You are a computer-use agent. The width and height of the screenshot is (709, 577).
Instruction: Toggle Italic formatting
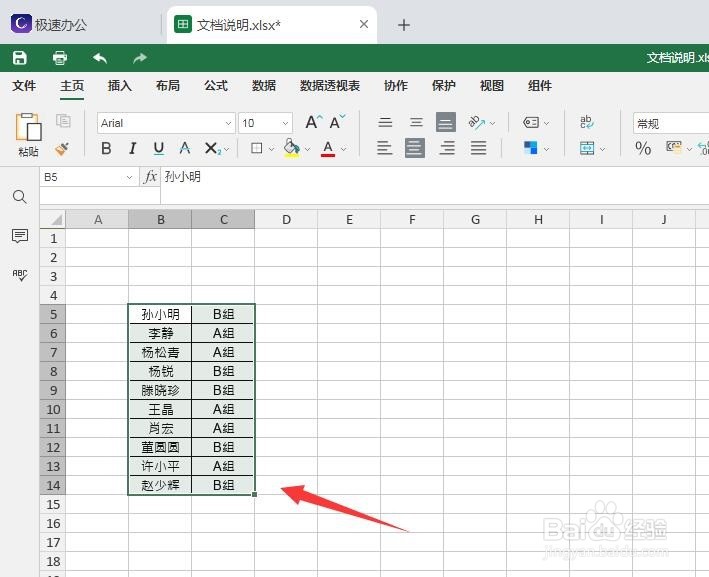click(132, 148)
